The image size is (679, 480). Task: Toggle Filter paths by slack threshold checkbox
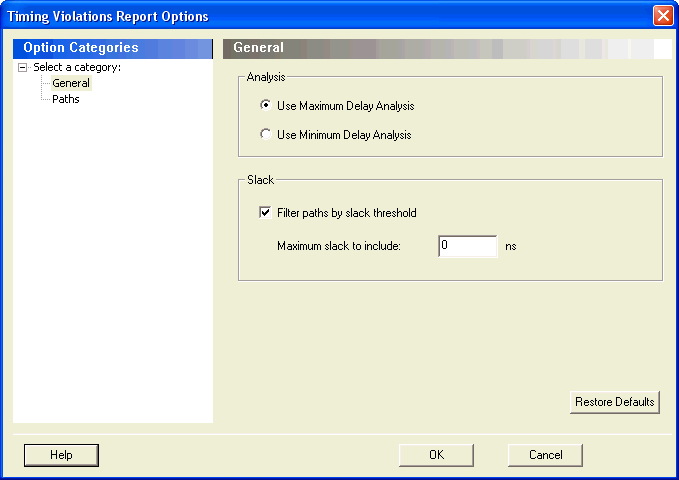point(265,212)
